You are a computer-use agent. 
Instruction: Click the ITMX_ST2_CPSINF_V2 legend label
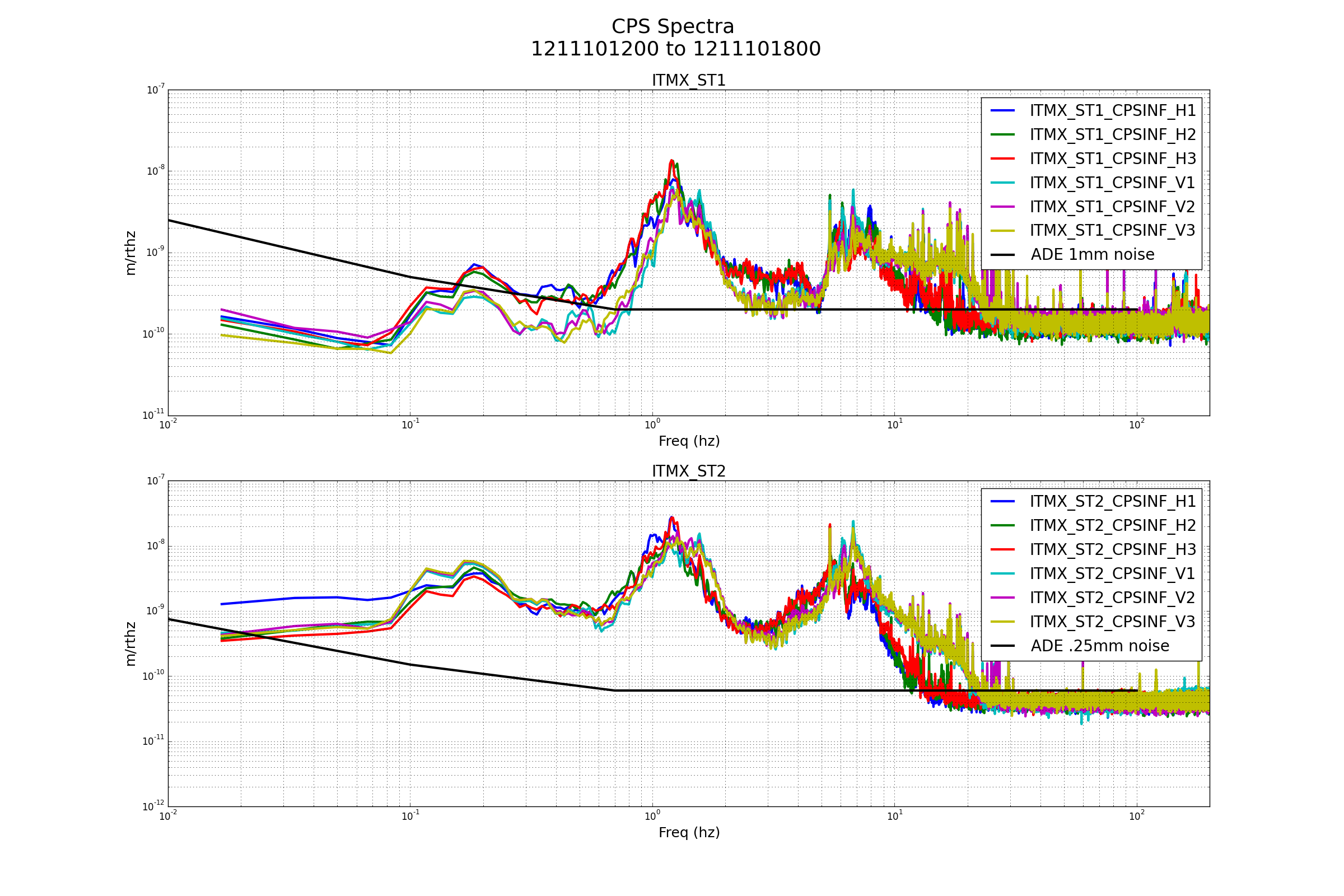pyautogui.click(x=1112, y=598)
